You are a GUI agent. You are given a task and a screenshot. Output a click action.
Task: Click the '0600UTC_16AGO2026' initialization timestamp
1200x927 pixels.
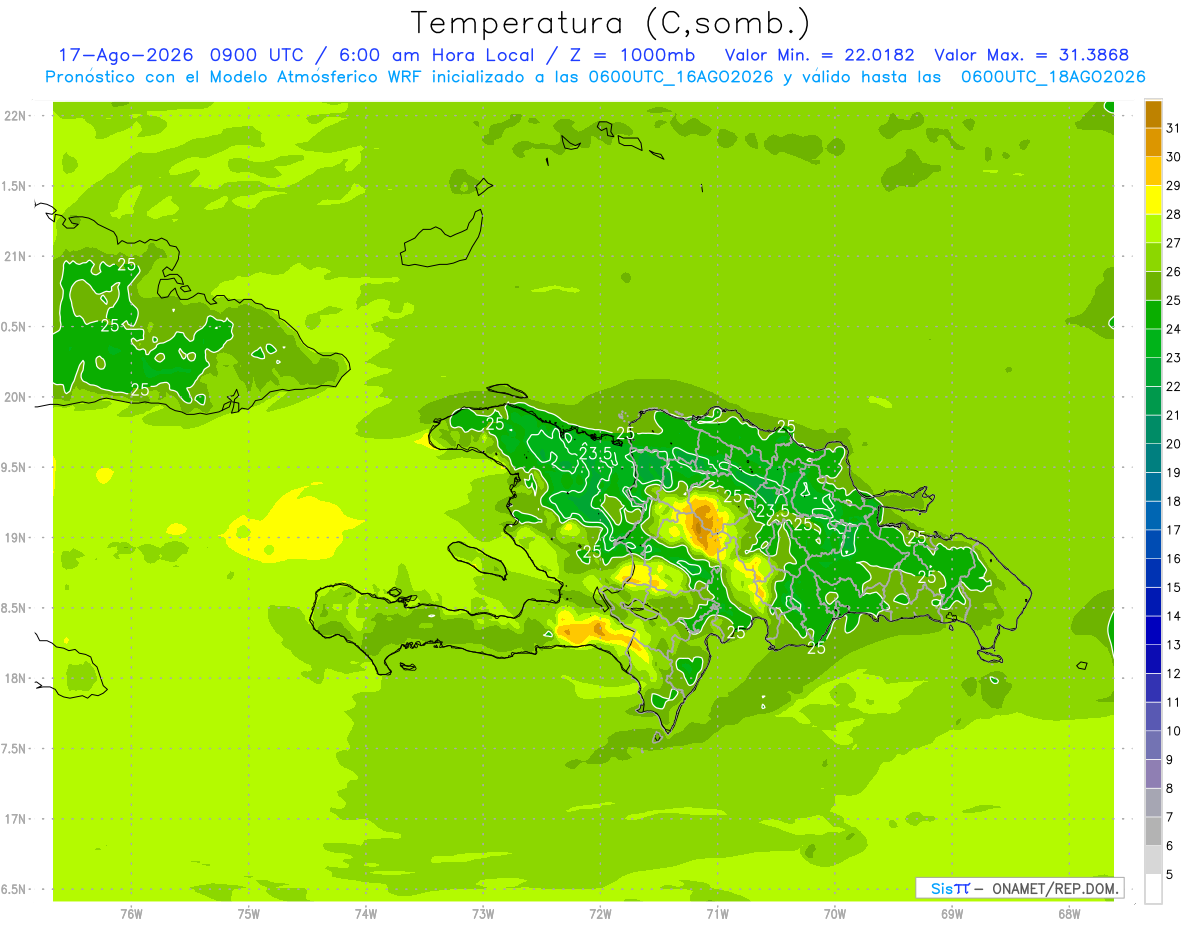pos(681,77)
